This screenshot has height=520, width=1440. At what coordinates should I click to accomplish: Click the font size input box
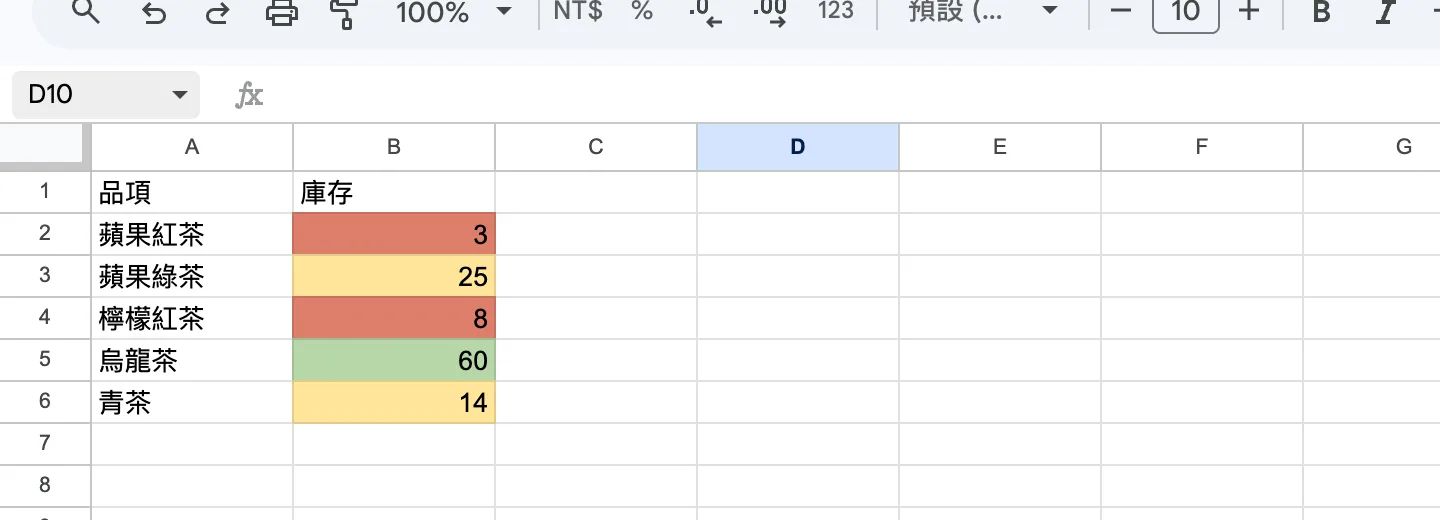pos(1185,13)
